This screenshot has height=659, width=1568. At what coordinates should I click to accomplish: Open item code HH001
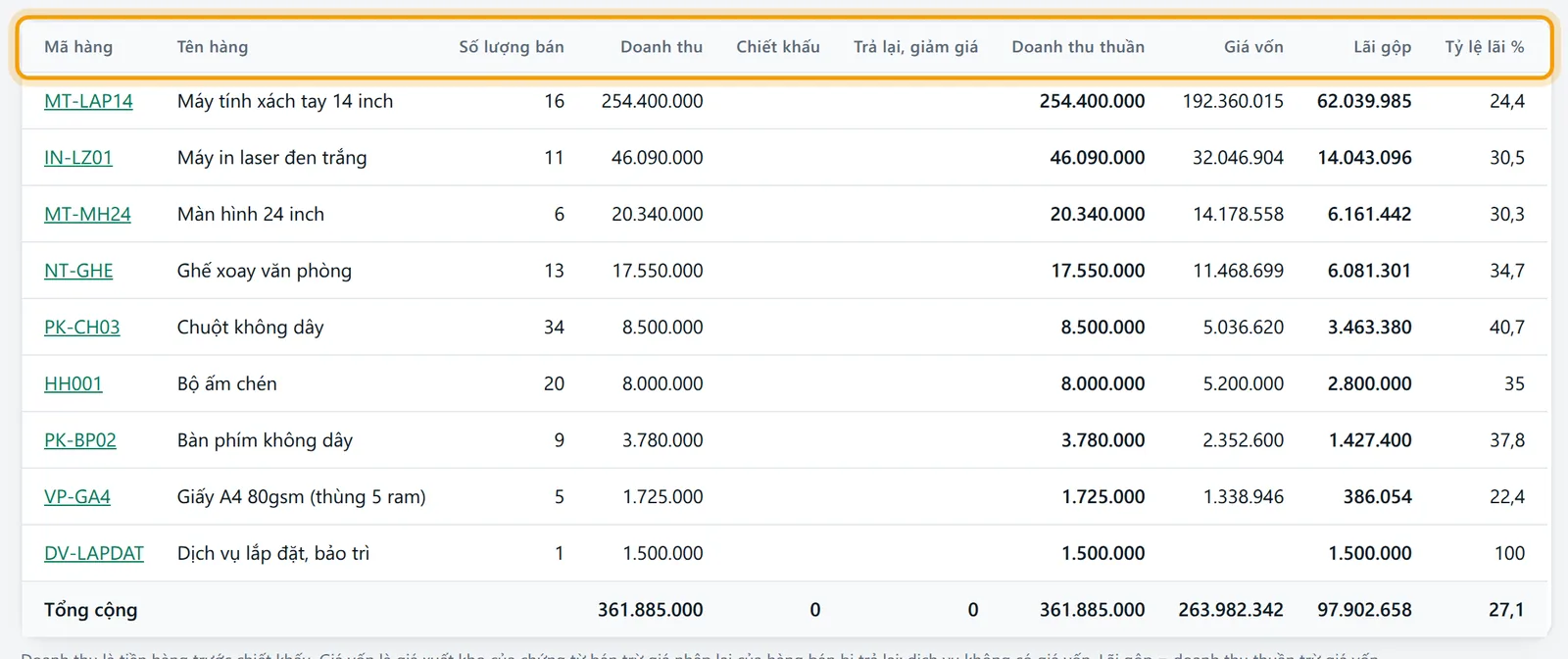73,383
